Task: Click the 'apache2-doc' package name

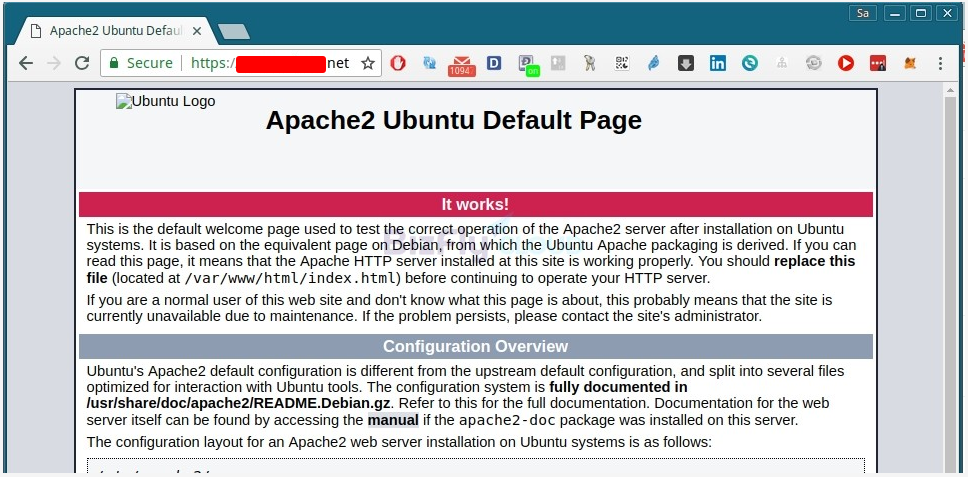Action: (x=507, y=421)
